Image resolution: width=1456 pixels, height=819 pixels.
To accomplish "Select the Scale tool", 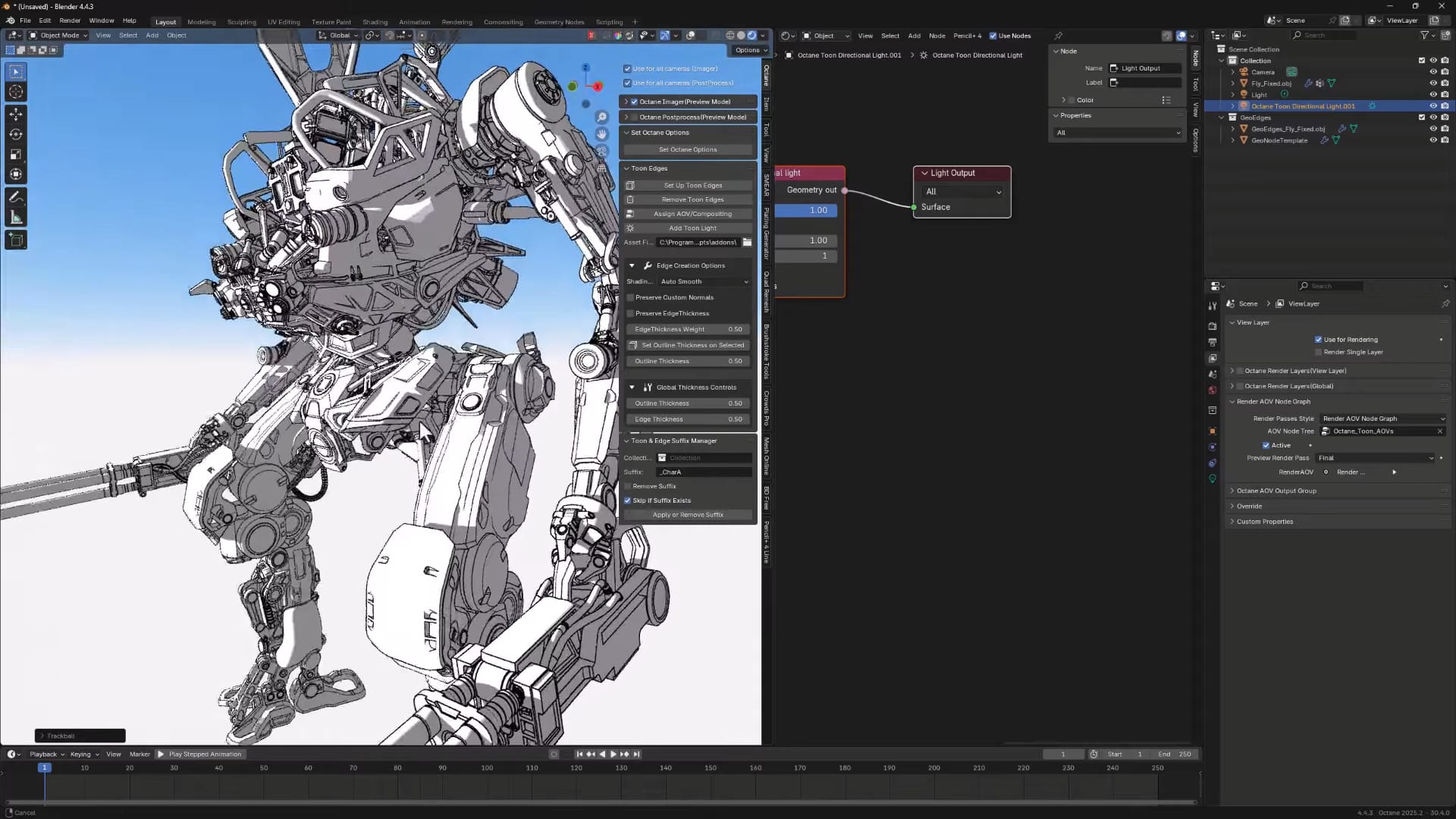I will coord(15,155).
